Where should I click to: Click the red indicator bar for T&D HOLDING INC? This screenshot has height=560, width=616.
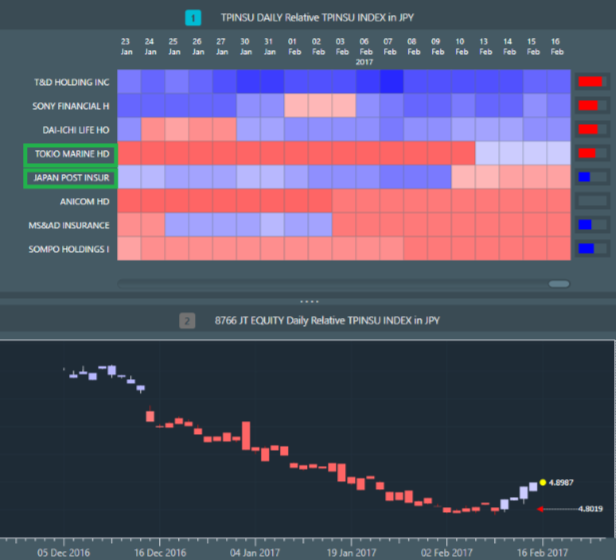click(592, 82)
